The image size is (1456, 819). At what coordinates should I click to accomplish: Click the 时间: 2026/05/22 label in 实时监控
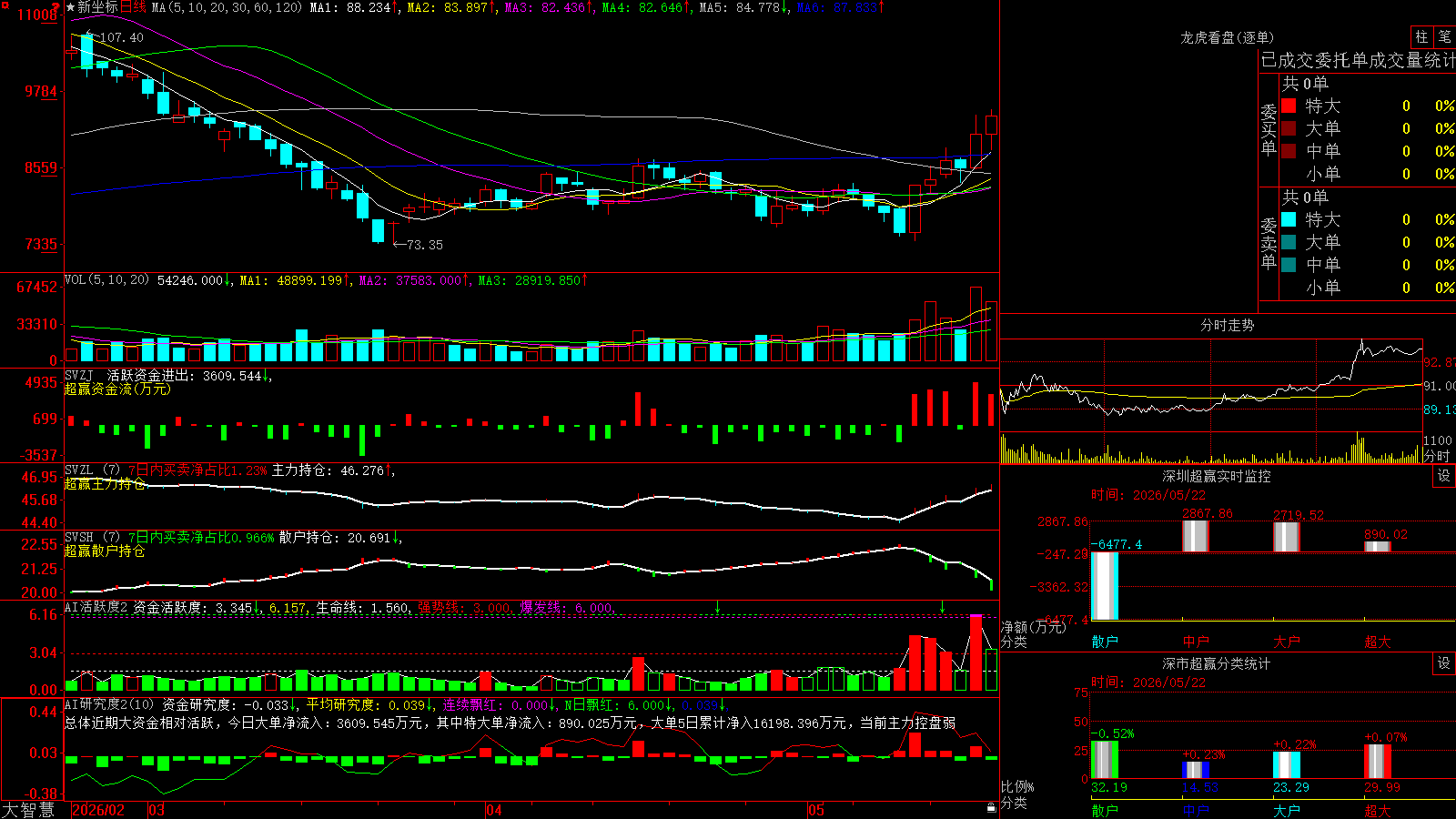[1148, 495]
